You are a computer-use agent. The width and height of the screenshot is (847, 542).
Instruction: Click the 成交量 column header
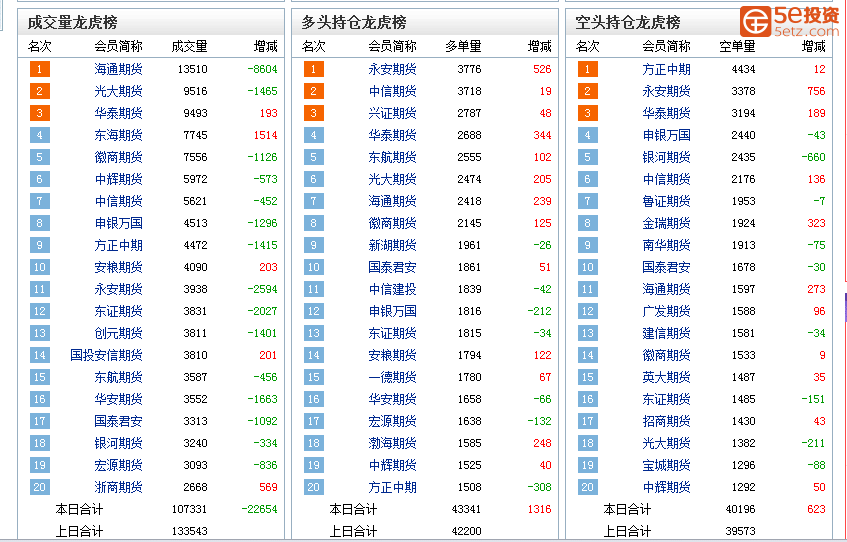click(190, 46)
